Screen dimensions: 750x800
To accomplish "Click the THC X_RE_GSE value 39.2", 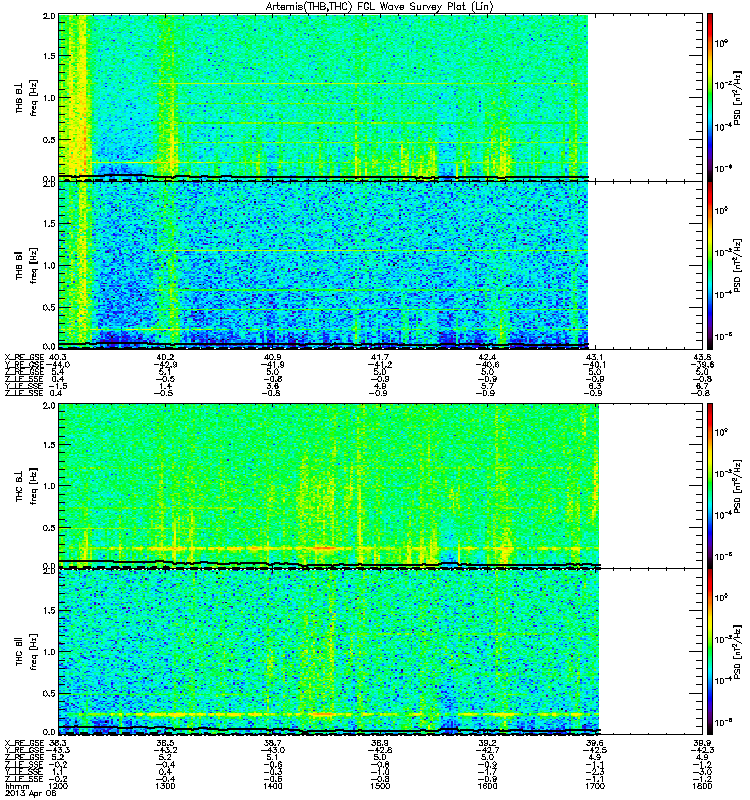I will 487,743.
